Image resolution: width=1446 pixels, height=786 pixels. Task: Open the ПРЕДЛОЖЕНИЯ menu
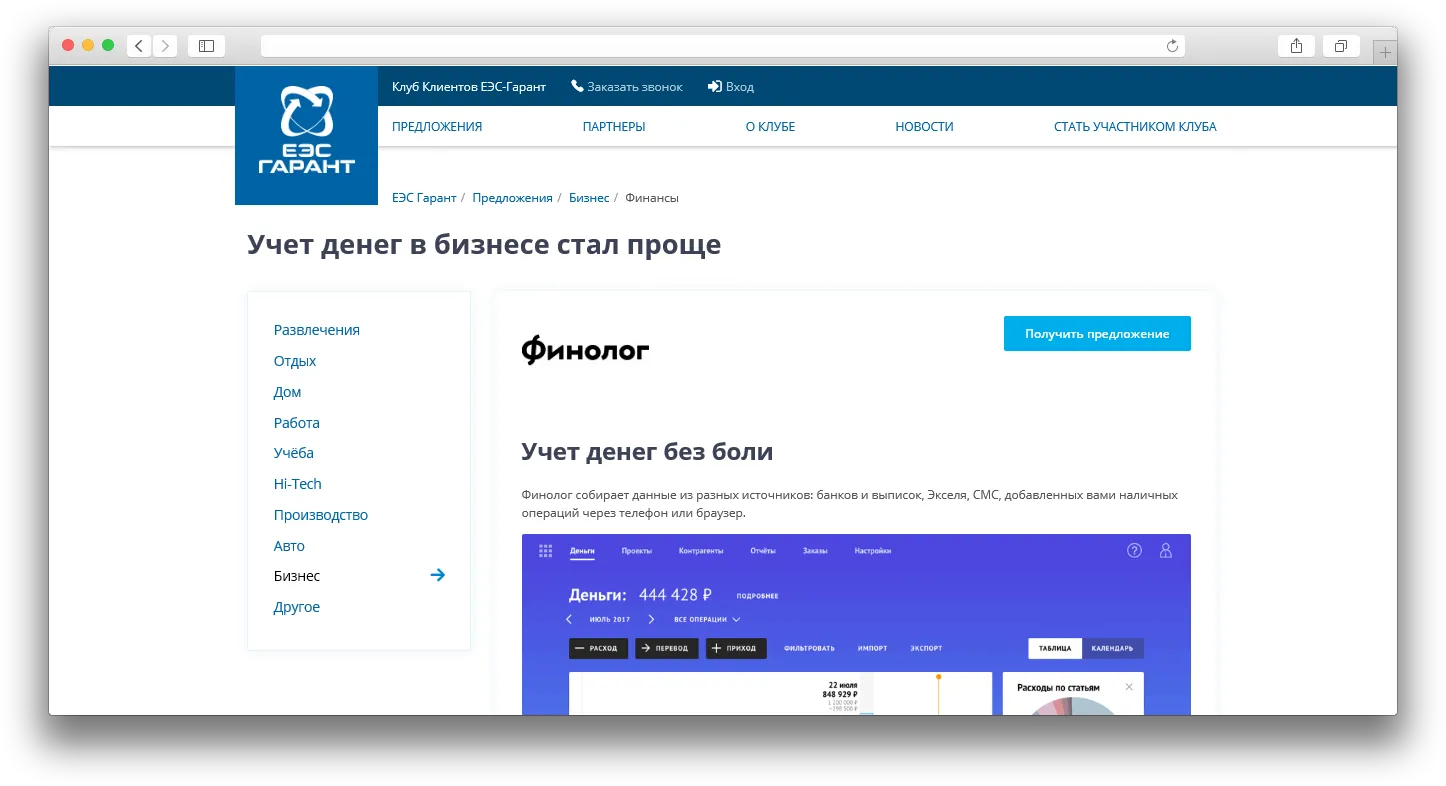[x=437, y=127]
